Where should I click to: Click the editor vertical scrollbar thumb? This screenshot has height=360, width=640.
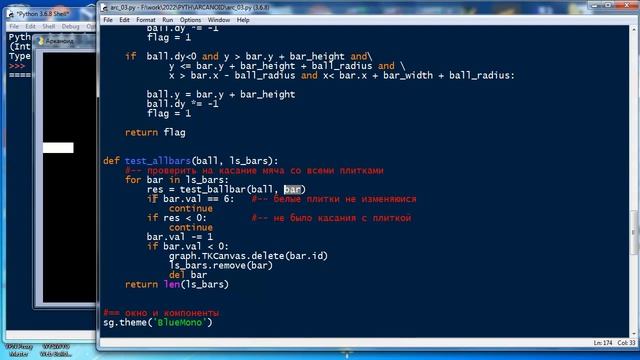pyautogui.click(x=633, y=233)
